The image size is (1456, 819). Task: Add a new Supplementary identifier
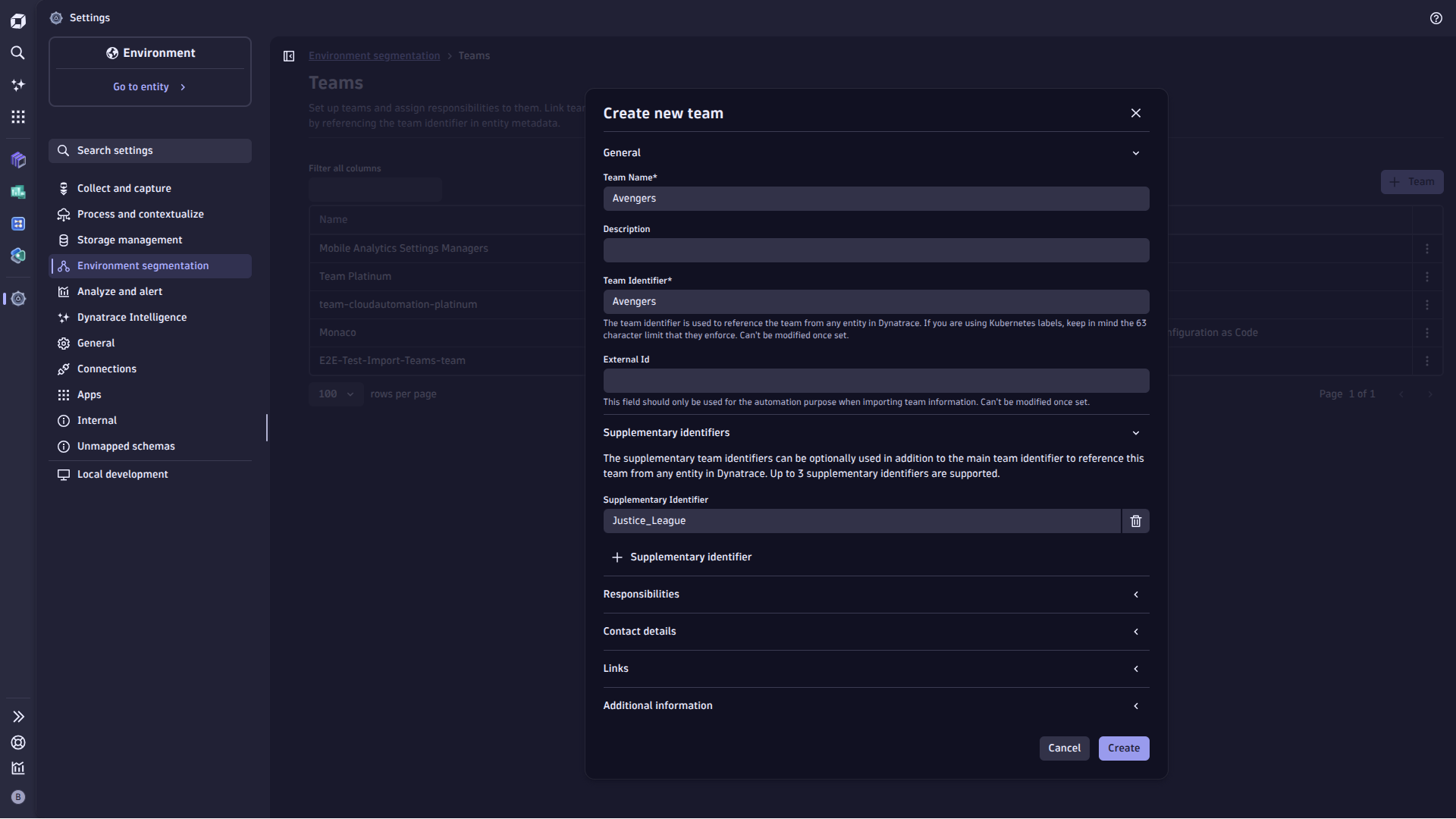tap(681, 557)
